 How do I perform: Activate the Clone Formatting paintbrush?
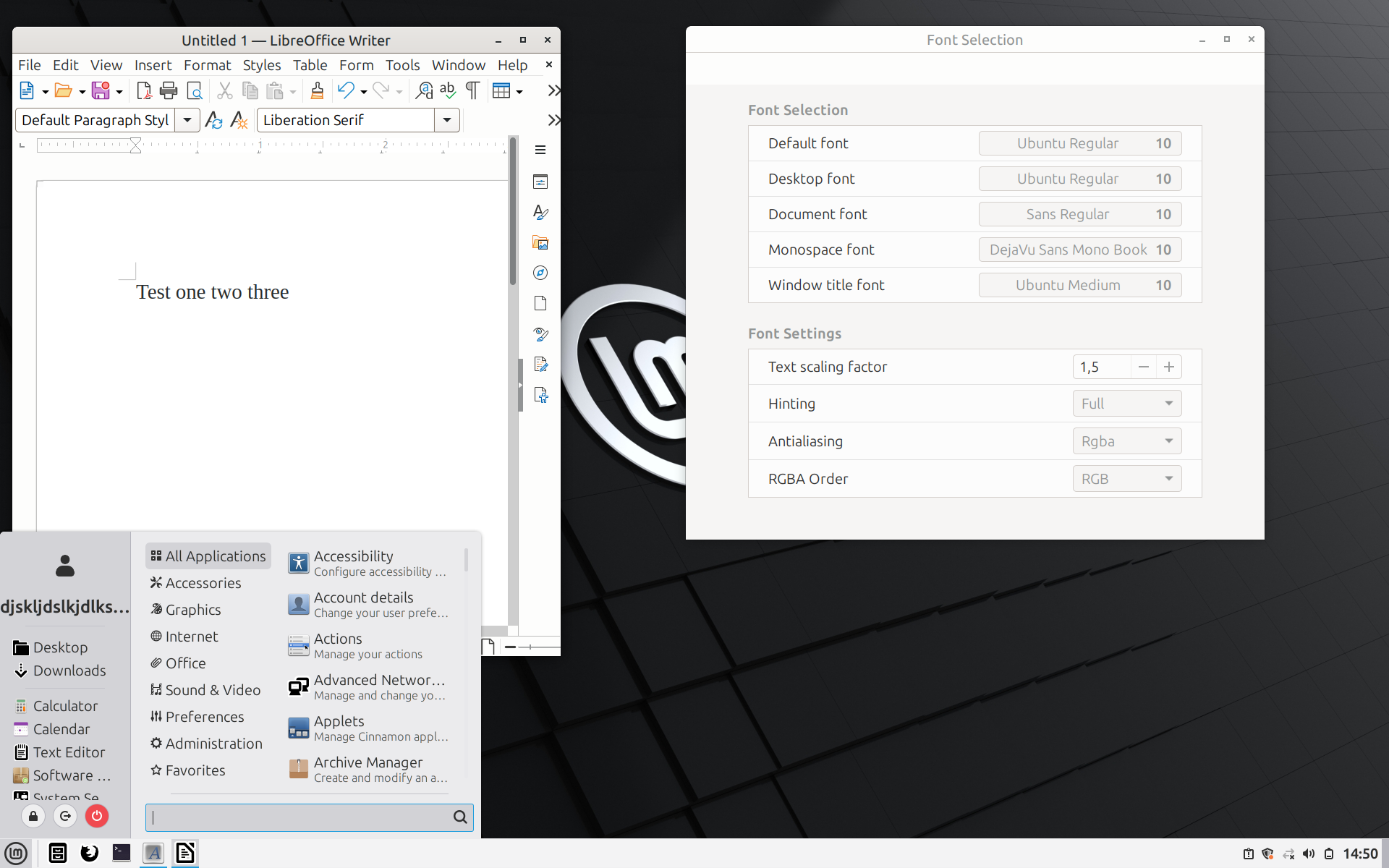(x=317, y=90)
